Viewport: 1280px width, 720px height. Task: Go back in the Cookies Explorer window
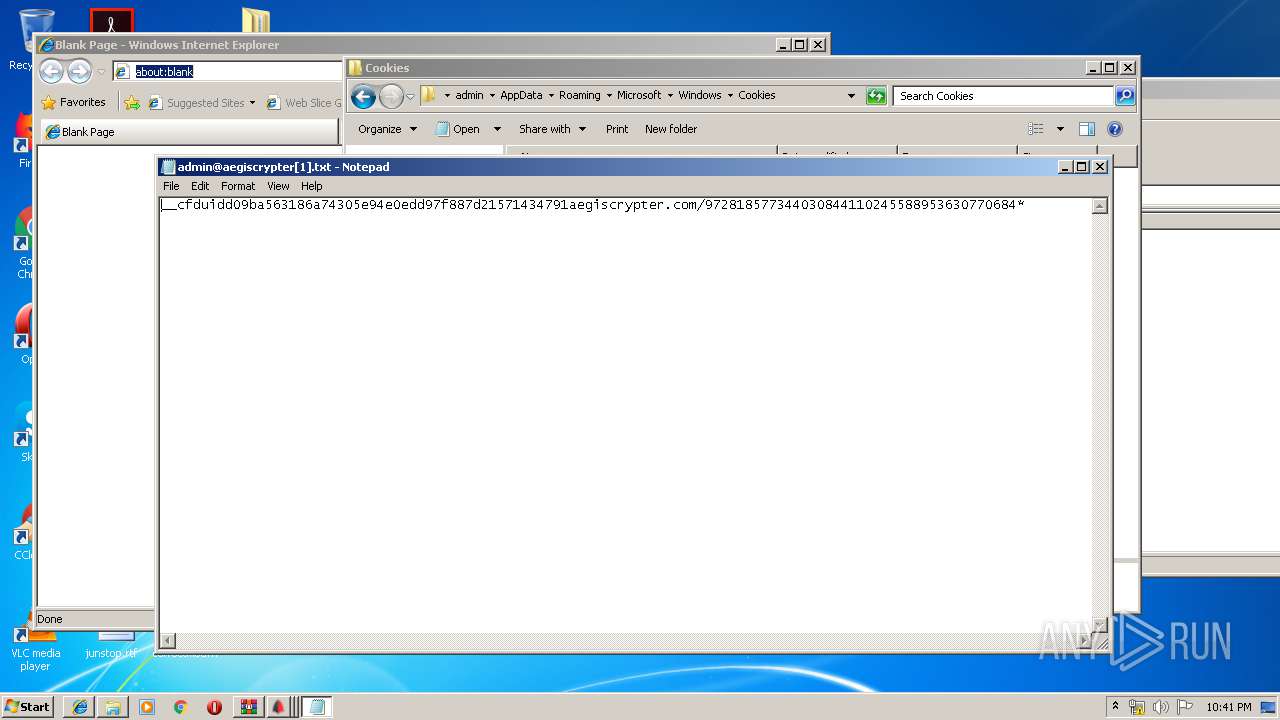[x=363, y=96]
